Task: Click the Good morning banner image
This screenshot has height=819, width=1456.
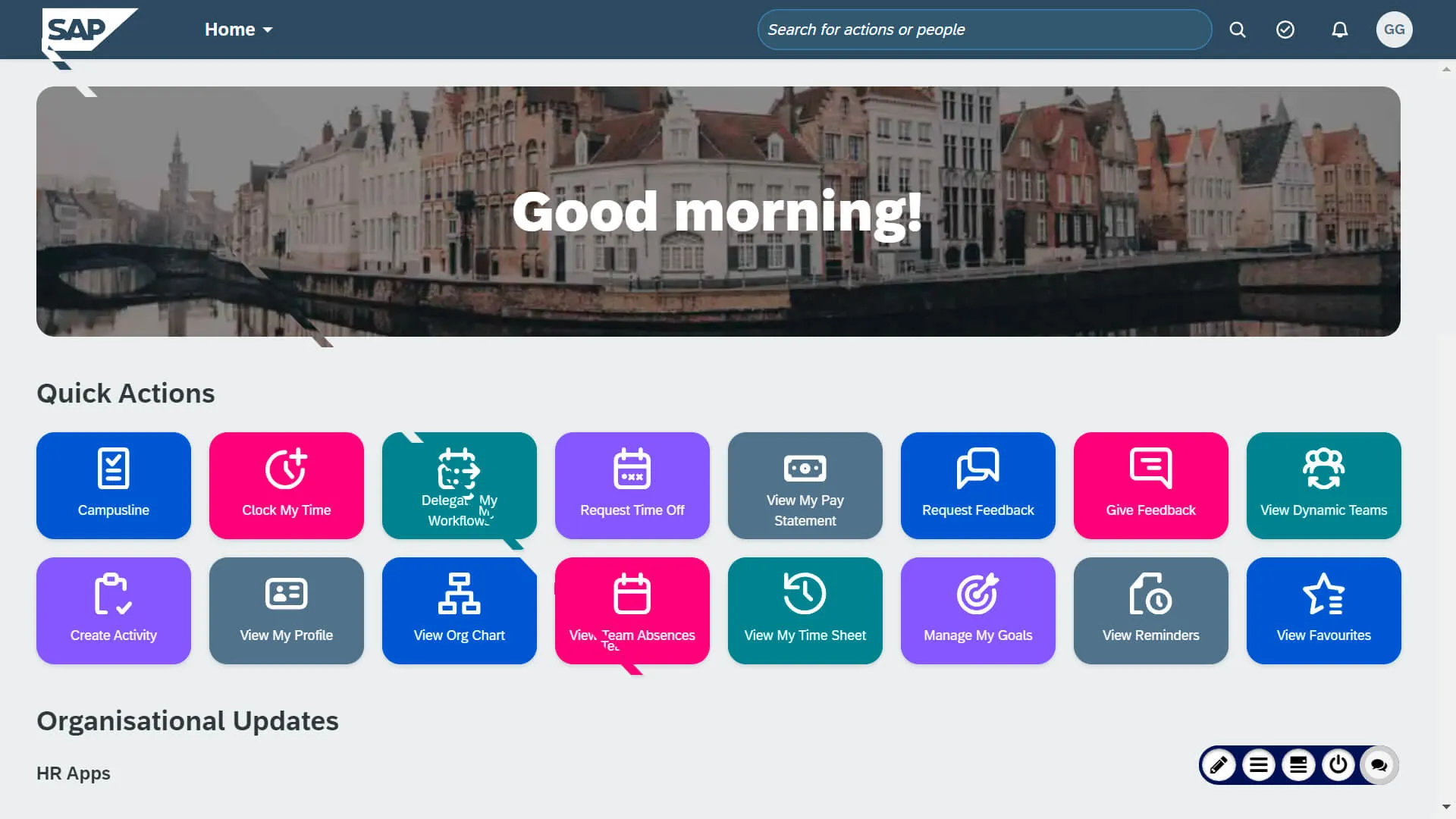Action: coord(718,212)
